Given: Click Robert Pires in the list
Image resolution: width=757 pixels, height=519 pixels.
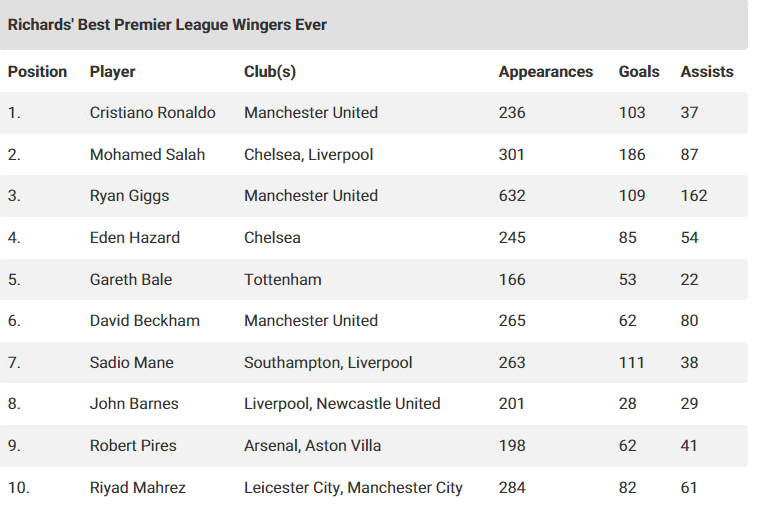Looking at the screenshot, I should [133, 446].
